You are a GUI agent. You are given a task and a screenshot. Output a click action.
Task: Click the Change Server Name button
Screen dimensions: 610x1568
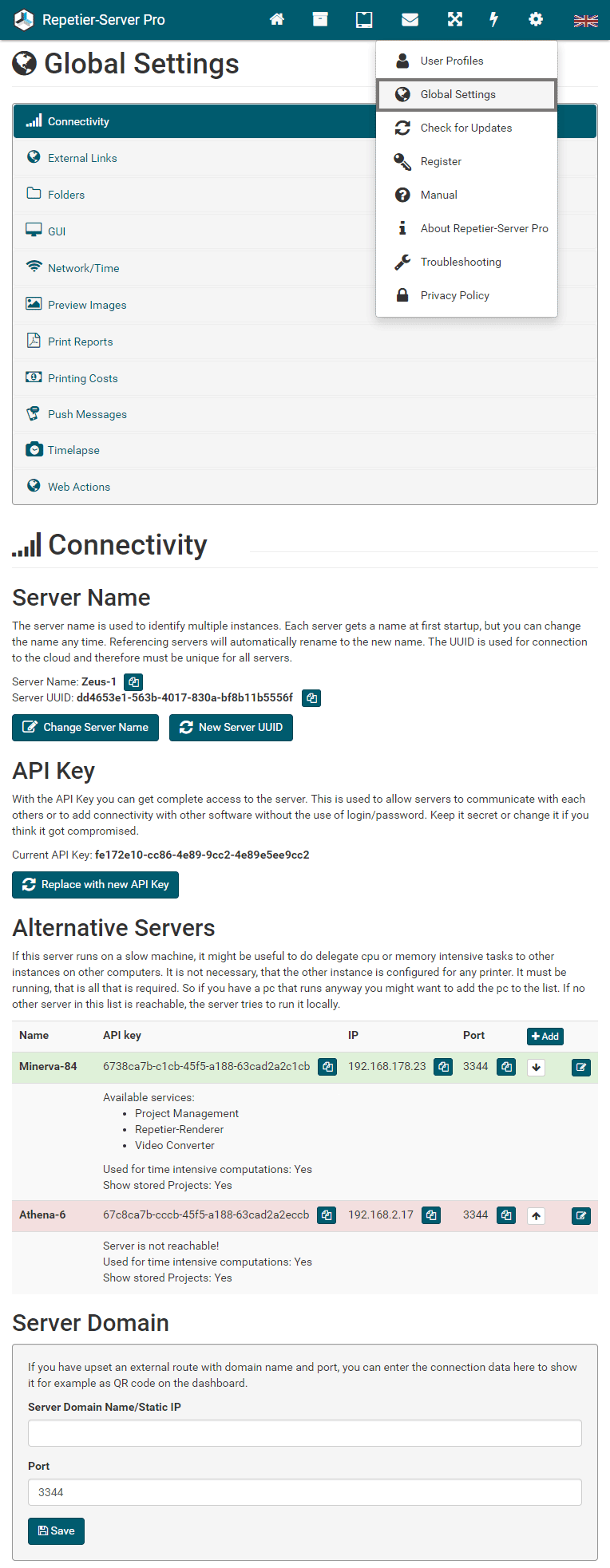[x=85, y=728]
